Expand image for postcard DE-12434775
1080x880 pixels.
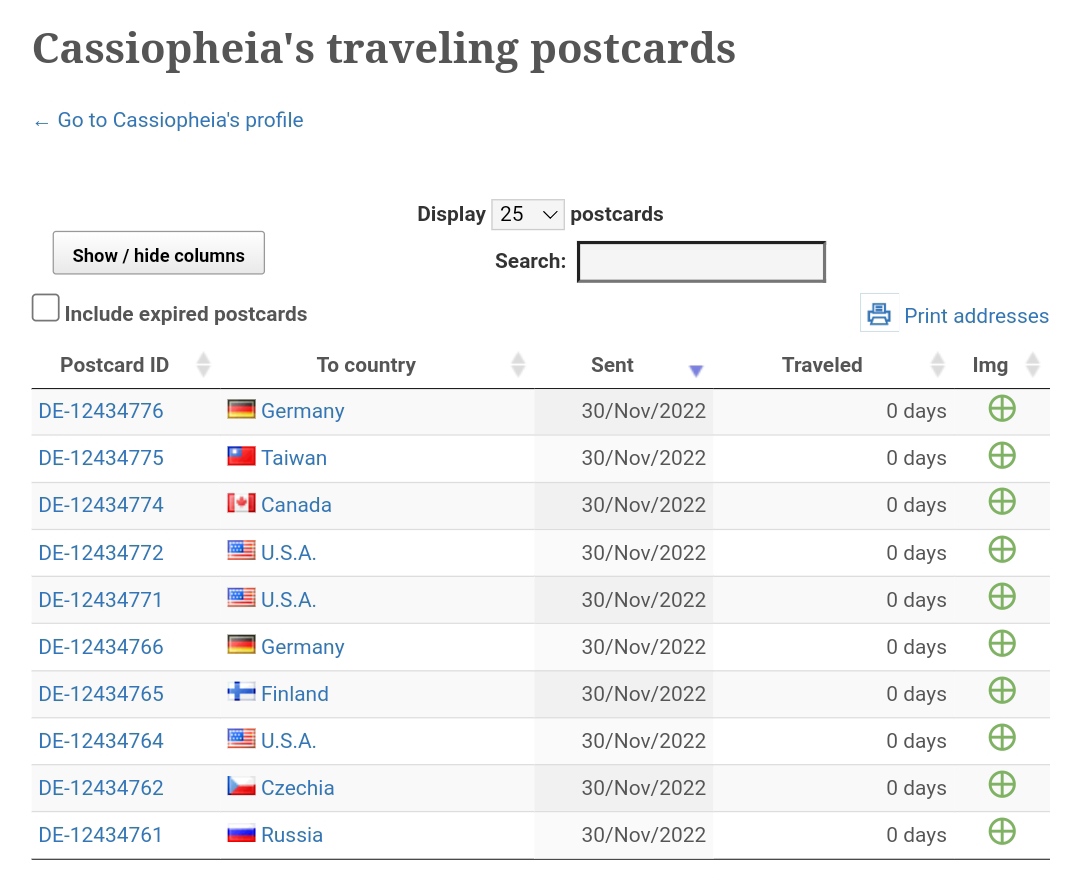click(1001, 456)
